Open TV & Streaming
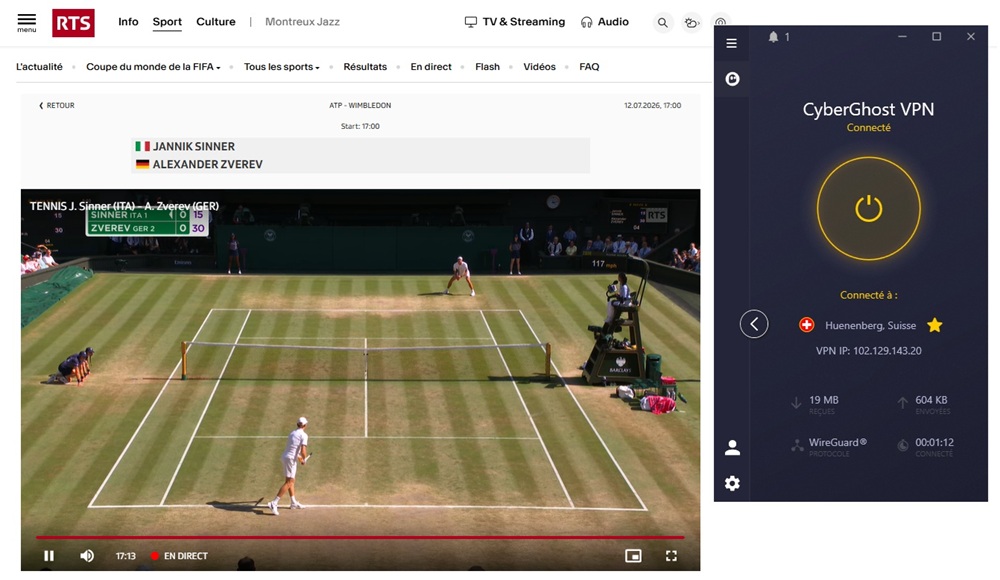 point(524,22)
